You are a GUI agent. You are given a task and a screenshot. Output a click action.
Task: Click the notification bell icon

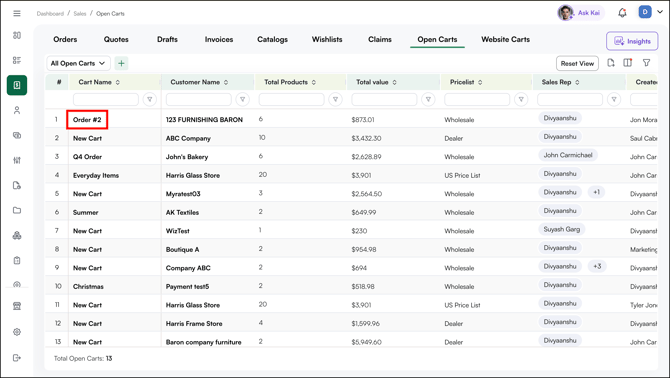click(622, 13)
